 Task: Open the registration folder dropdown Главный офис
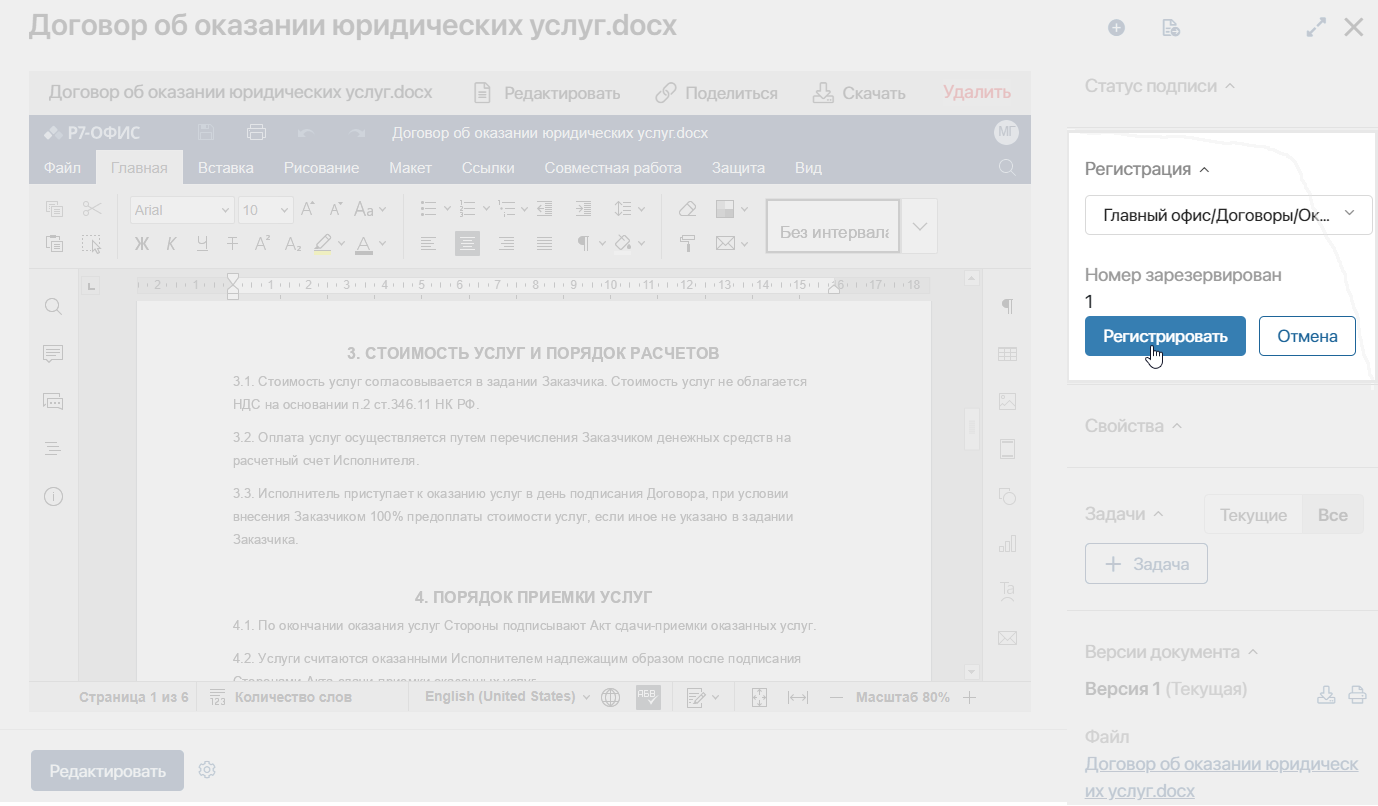1229,215
